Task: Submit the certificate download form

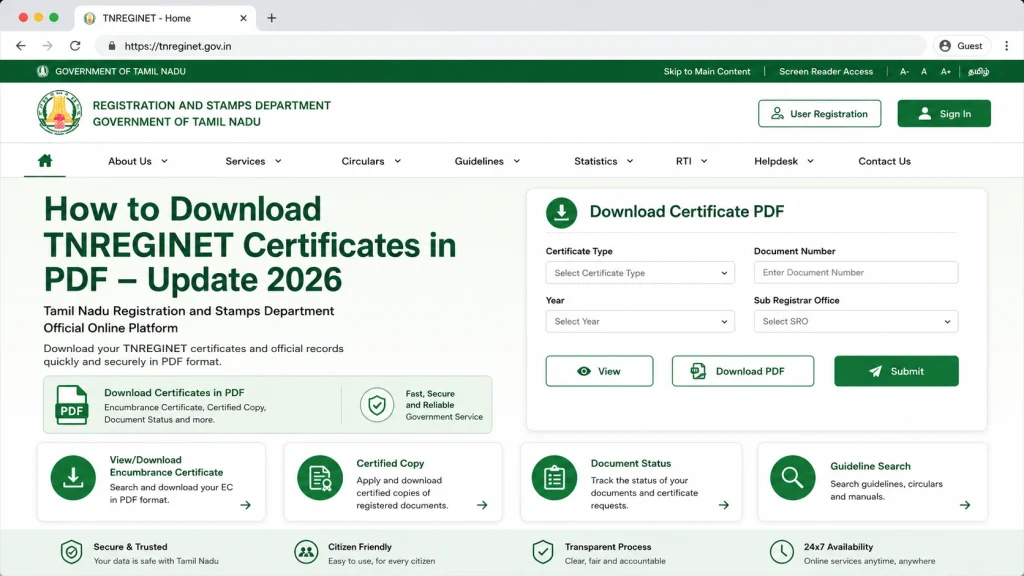Action: (896, 371)
